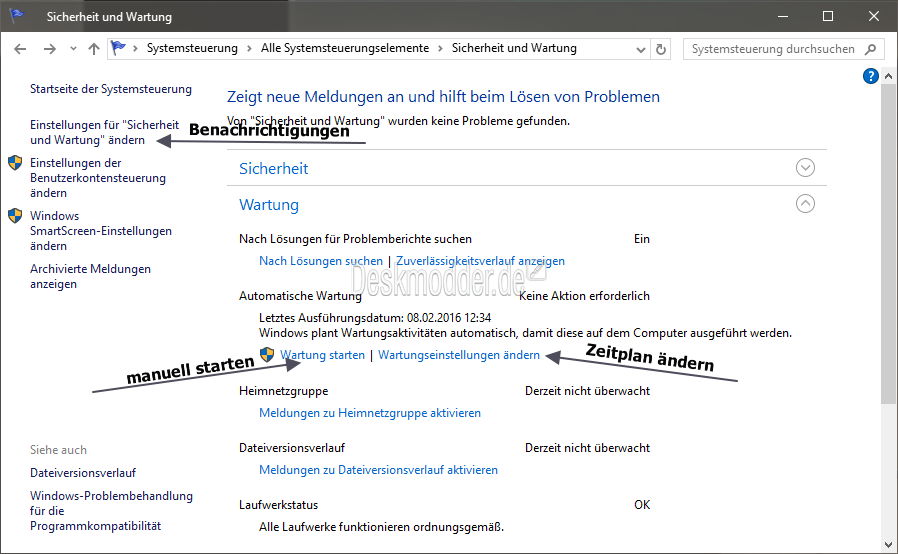The height and width of the screenshot is (554, 898).
Task: Open Windows-Problembehandlung für die Programmkompatibilität
Action: click(111, 510)
